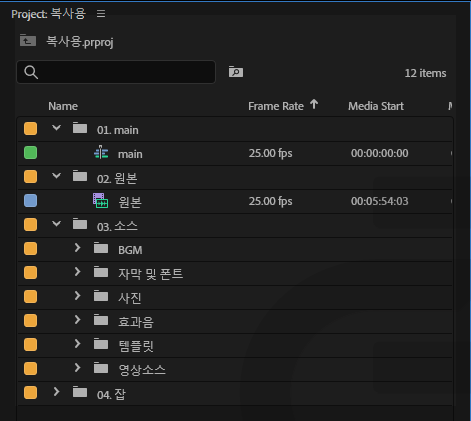Click the orange label of BGM bin
This screenshot has width=471, height=421.
tap(30, 249)
